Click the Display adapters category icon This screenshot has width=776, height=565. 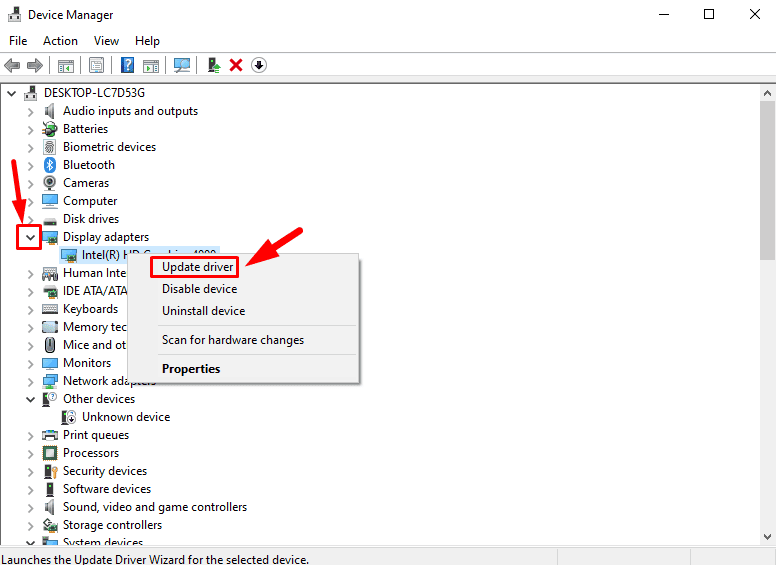50,237
